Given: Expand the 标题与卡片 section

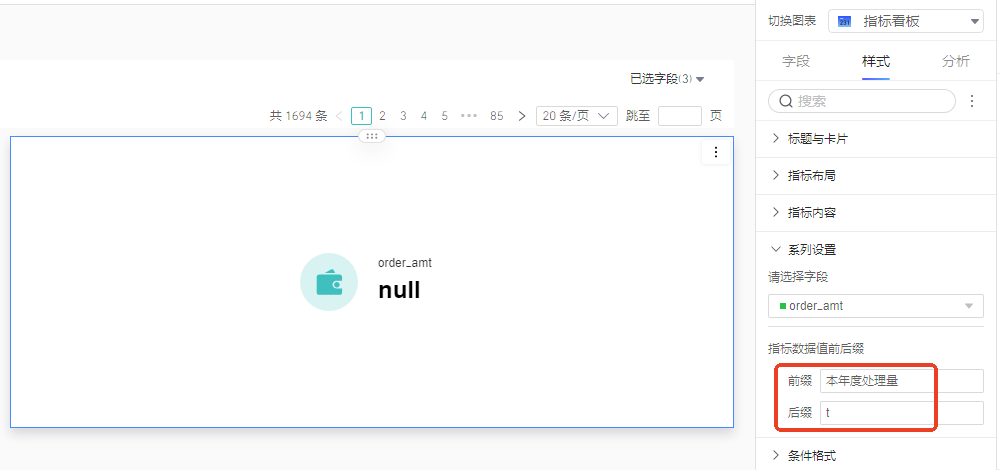Looking at the screenshot, I should point(818,139).
